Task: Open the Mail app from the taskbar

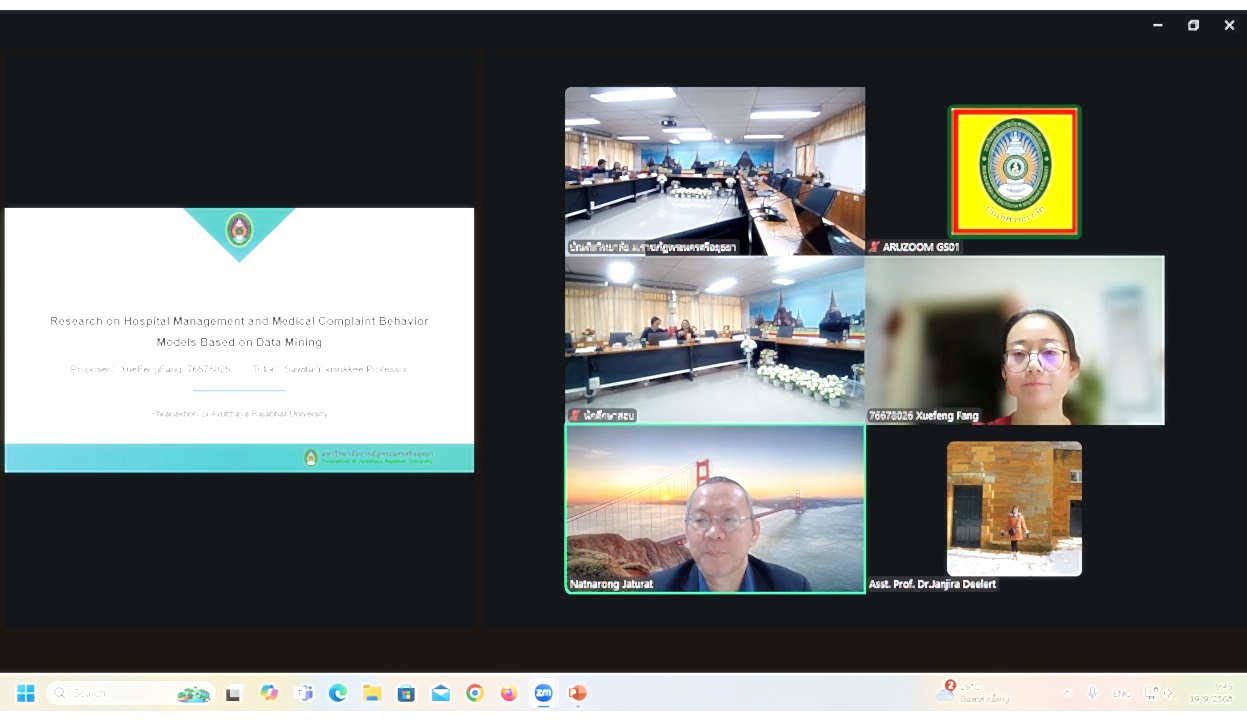Action: 441,693
